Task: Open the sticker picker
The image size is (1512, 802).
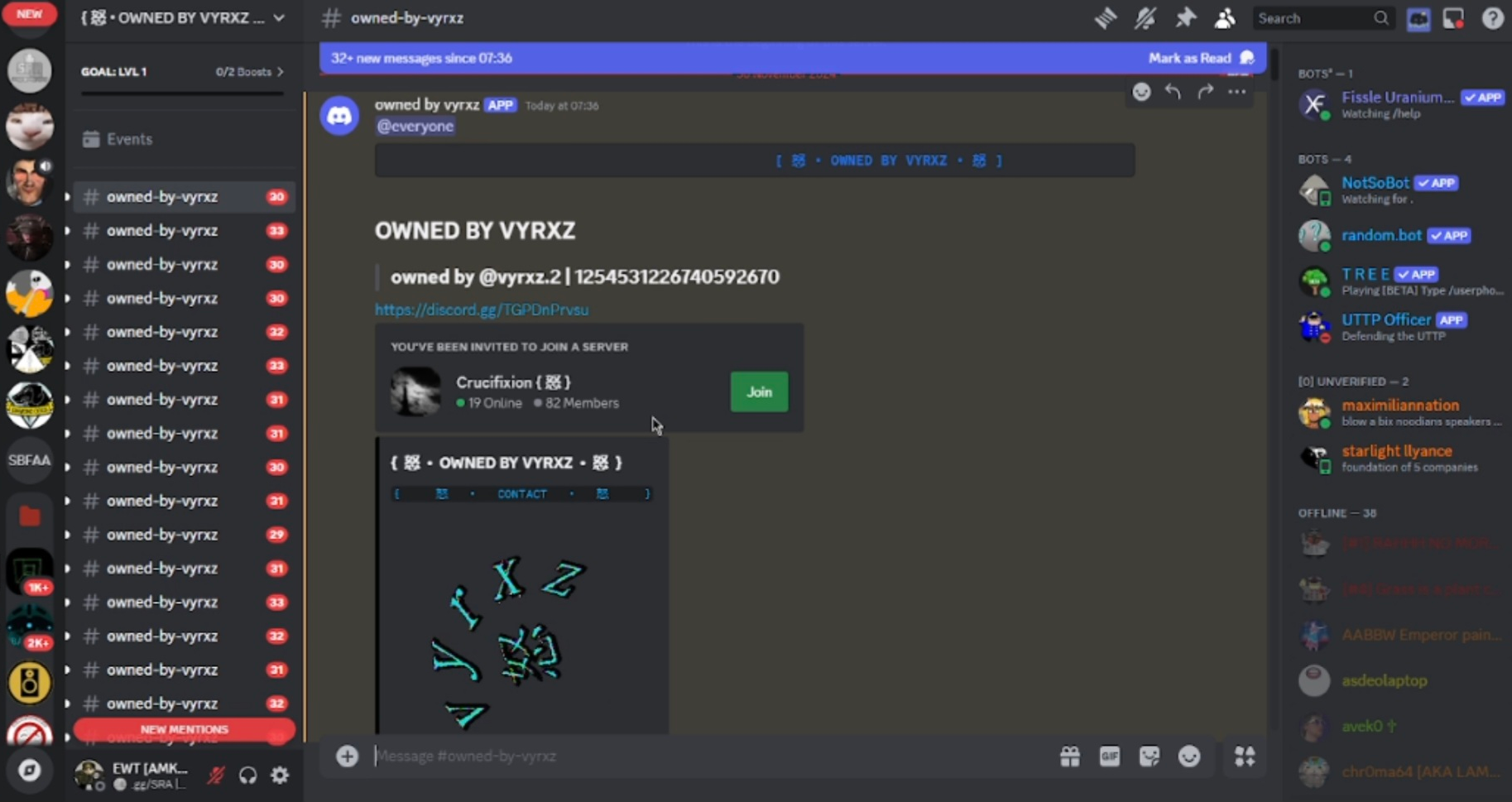Action: pyautogui.click(x=1149, y=756)
